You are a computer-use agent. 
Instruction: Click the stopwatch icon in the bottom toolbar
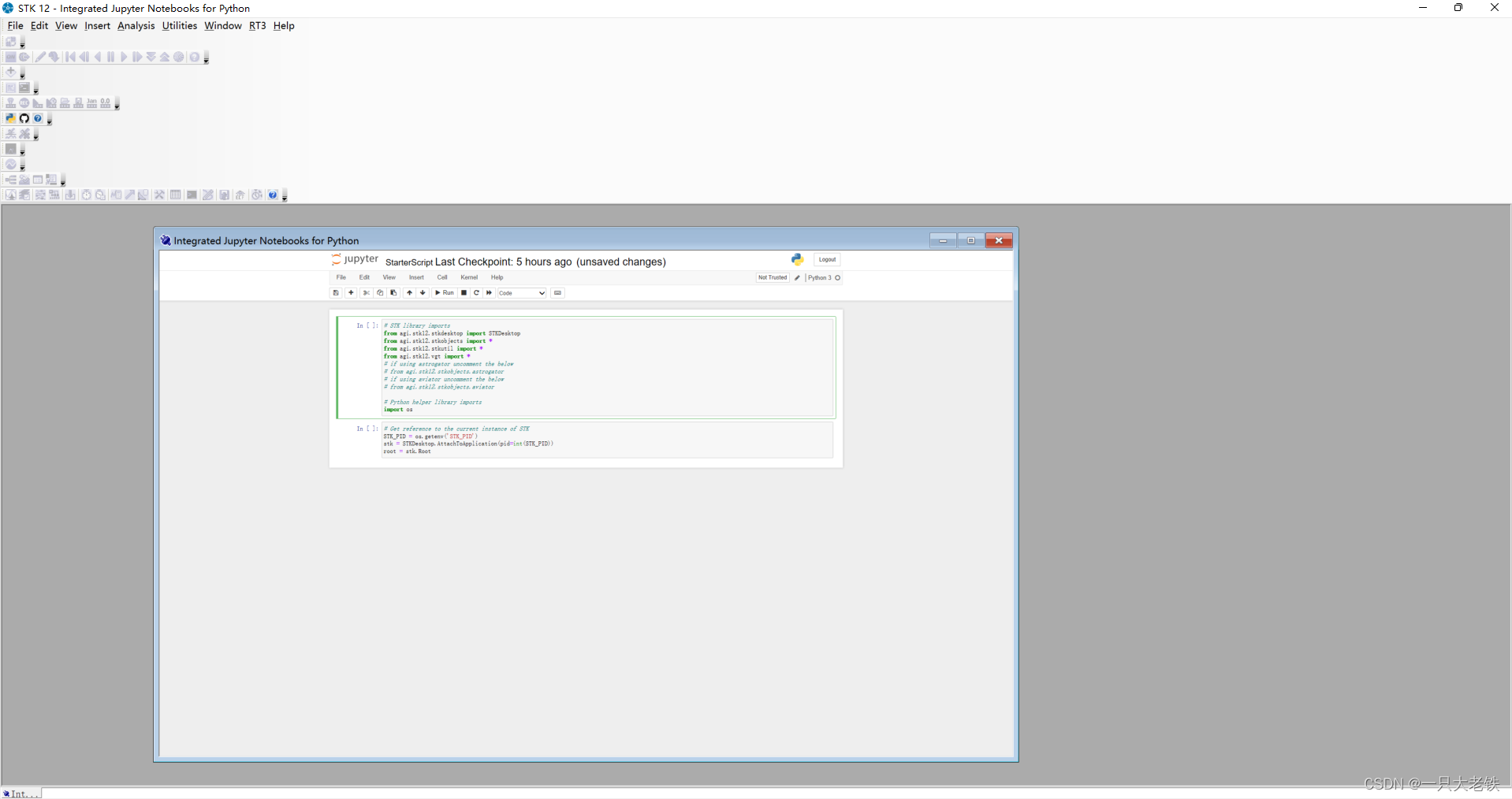(x=87, y=195)
